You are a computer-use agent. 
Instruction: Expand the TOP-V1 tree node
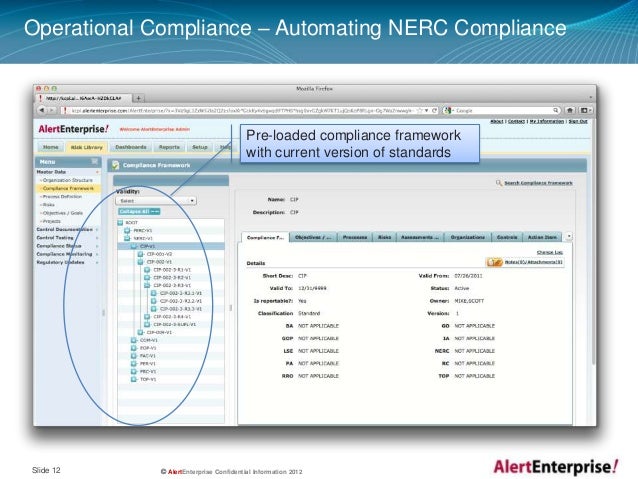pyautogui.click(x=133, y=379)
